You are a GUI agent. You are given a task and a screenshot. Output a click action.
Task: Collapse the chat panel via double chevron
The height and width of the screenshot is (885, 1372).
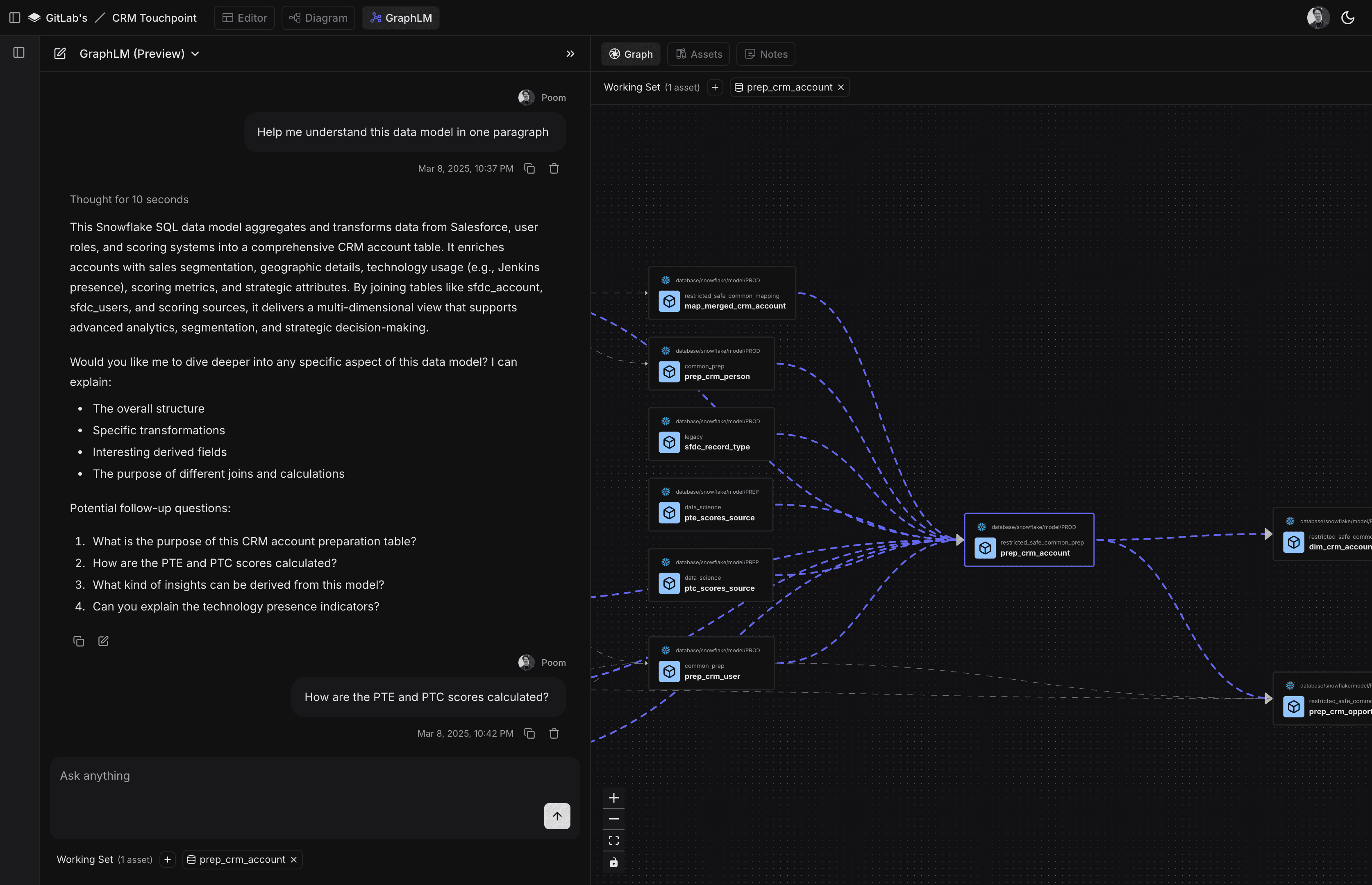click(x=570, y=53)
